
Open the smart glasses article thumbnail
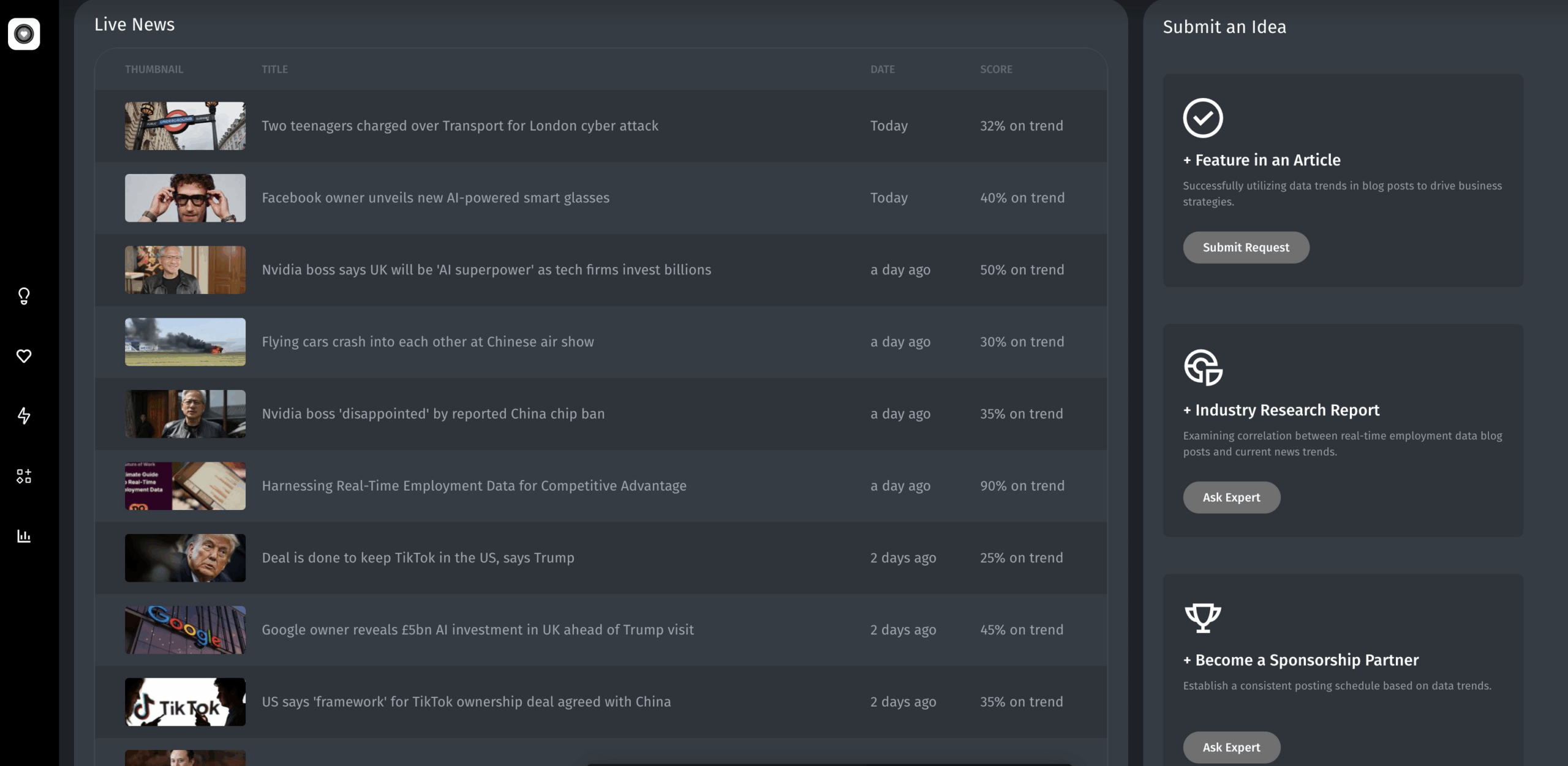pyautogui.click(x=185, y=198)
